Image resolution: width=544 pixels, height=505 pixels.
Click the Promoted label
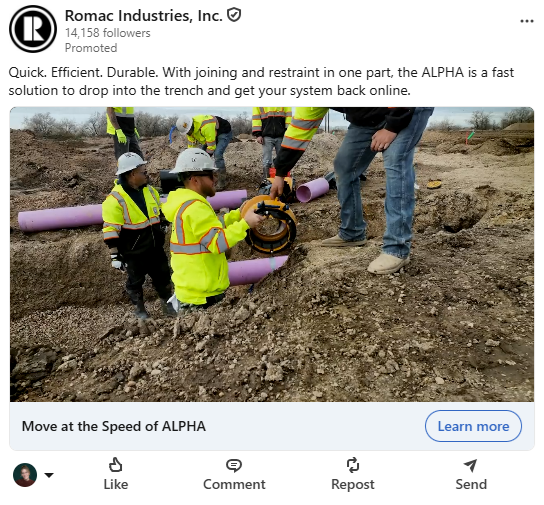91,48
